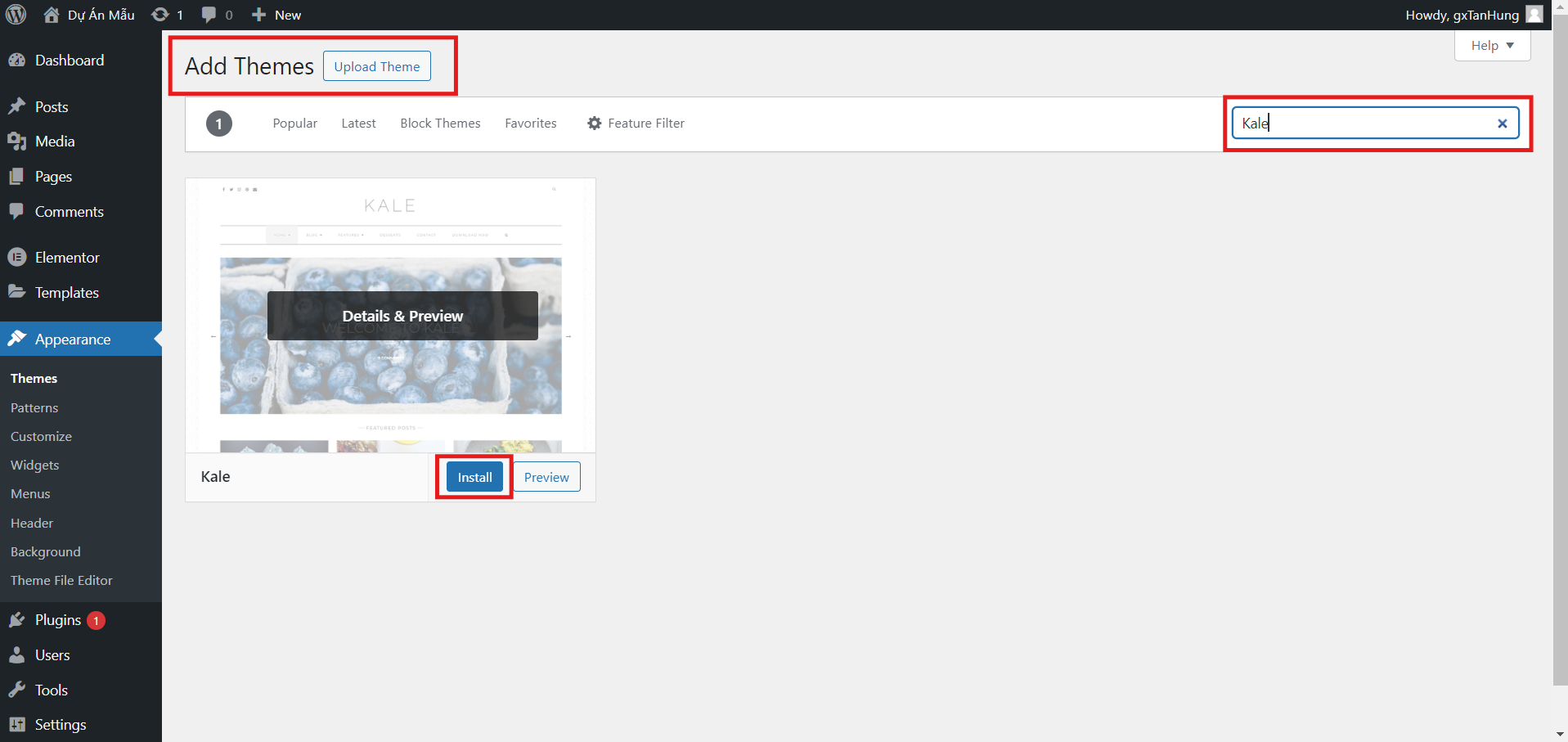The width and height of the screenshot is (1568, 742).
Task: Open the site home icon Dự Án Mẫu
Action: pos(52,15)
